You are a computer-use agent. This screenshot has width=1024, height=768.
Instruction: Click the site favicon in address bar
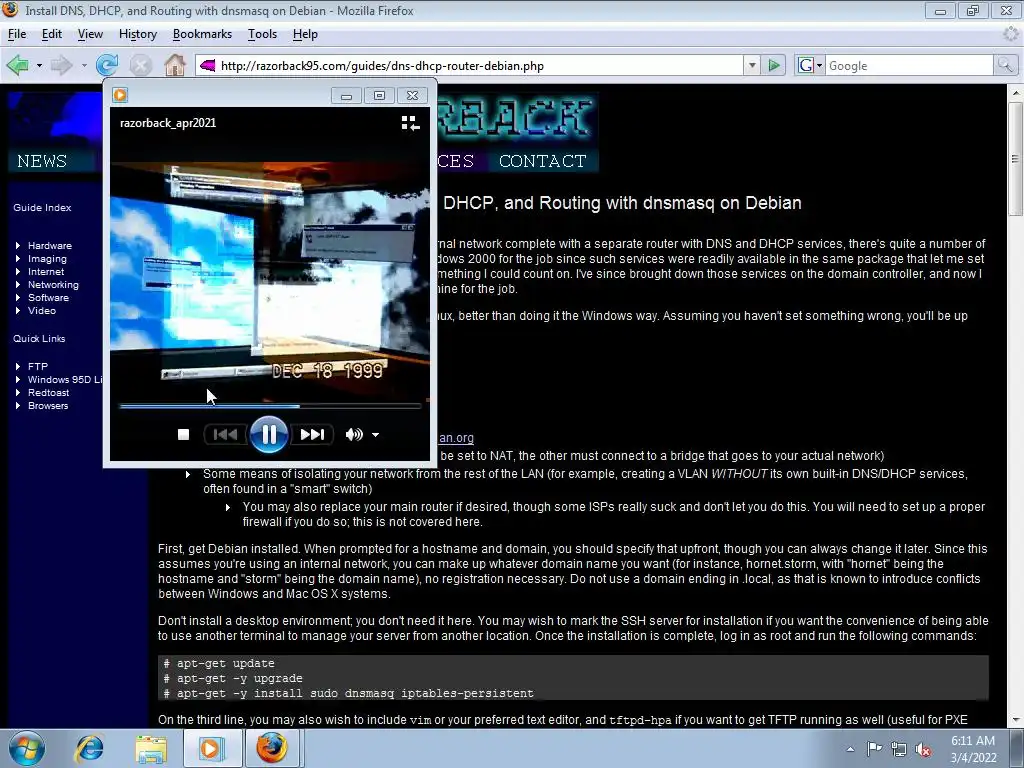coord(208,65)
